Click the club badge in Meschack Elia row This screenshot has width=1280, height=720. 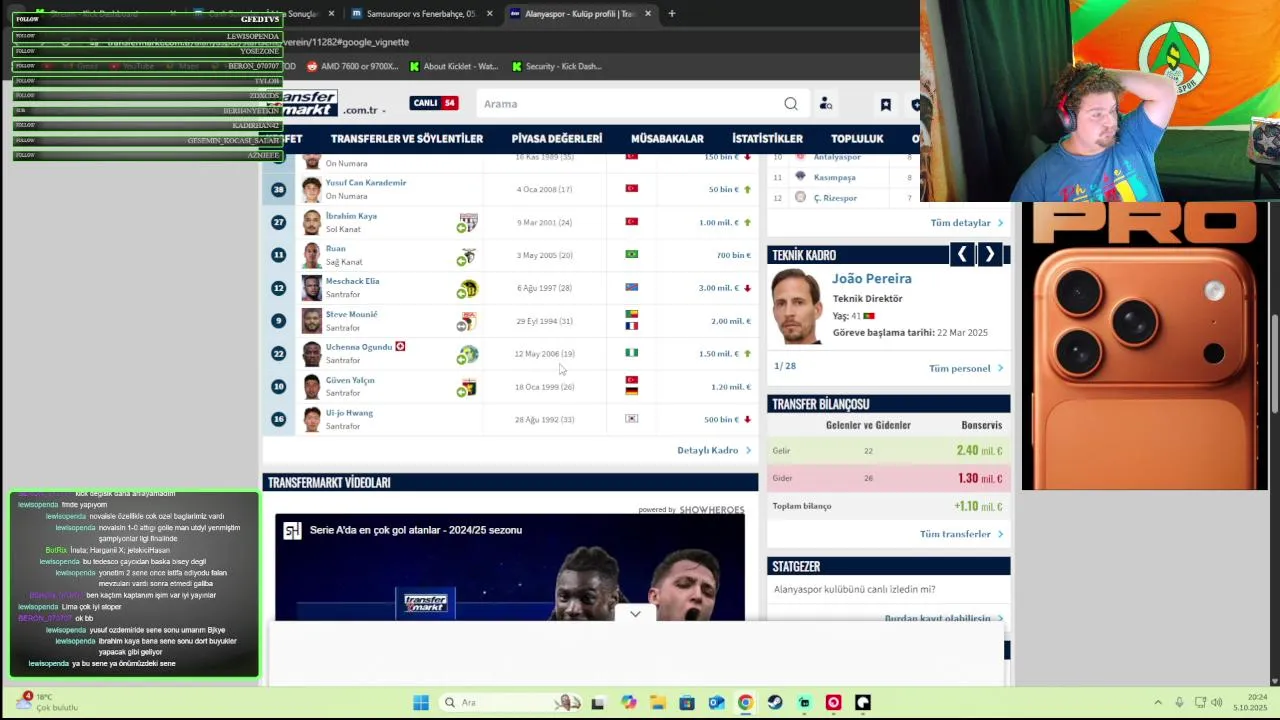coord(467,288)
